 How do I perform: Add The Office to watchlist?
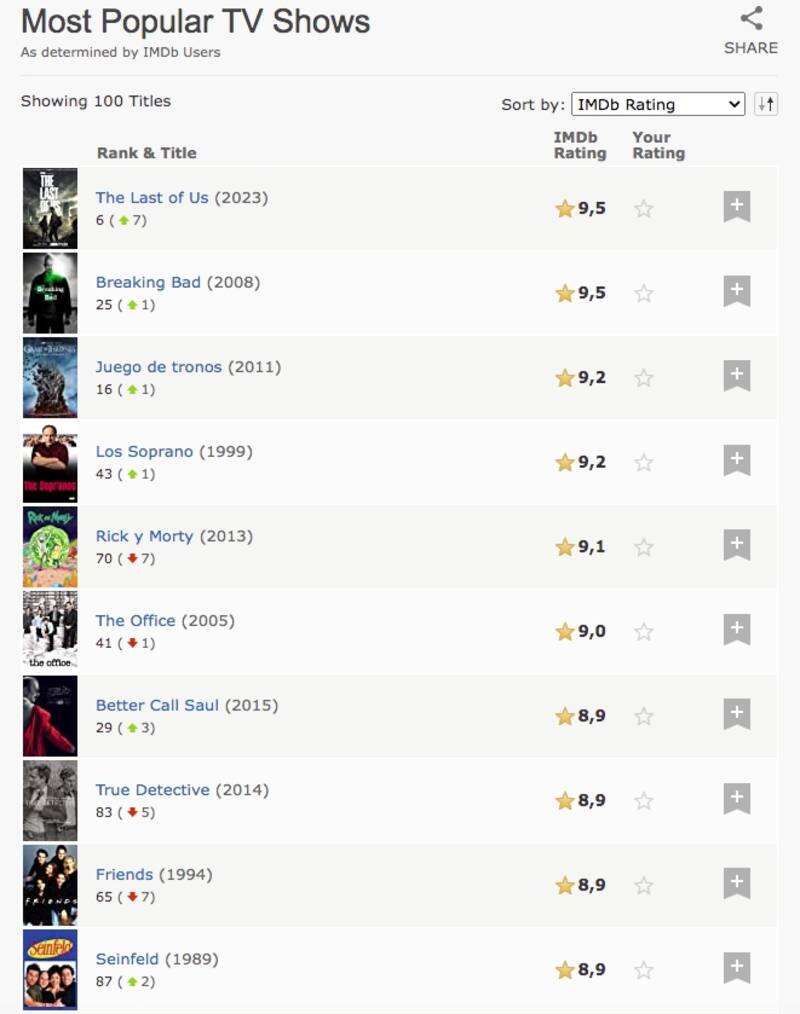(x=737, y=630)
